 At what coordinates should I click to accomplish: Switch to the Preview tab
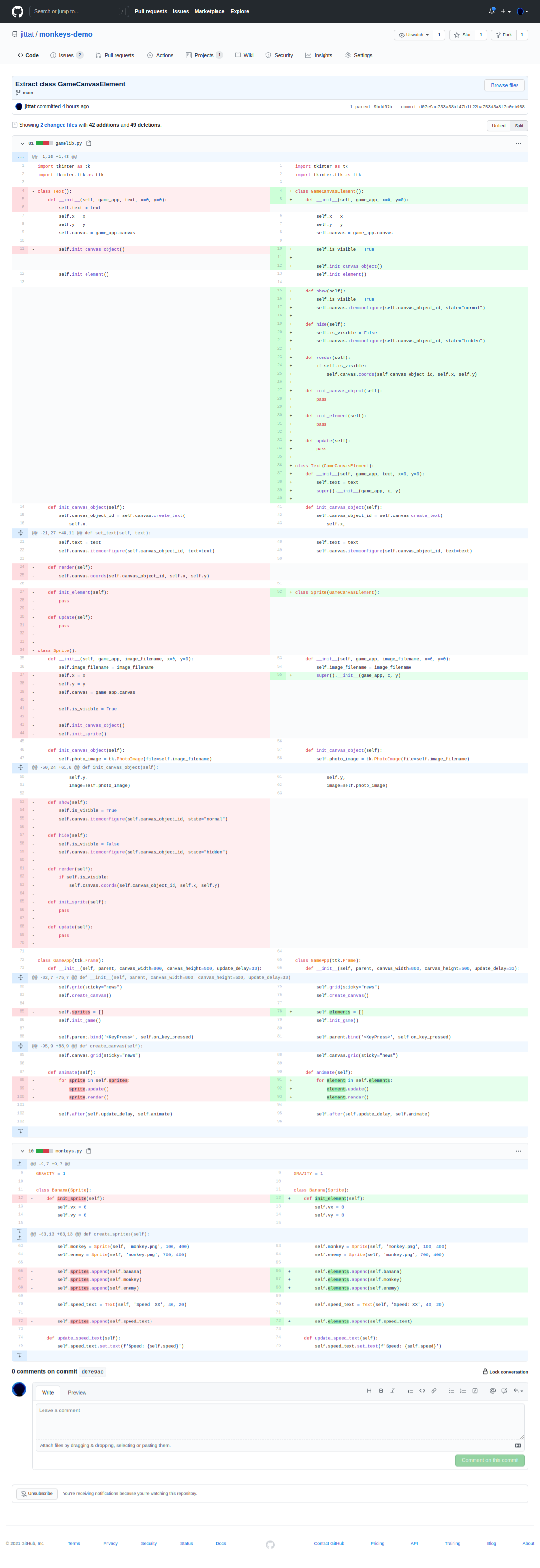pos(77,1393)
